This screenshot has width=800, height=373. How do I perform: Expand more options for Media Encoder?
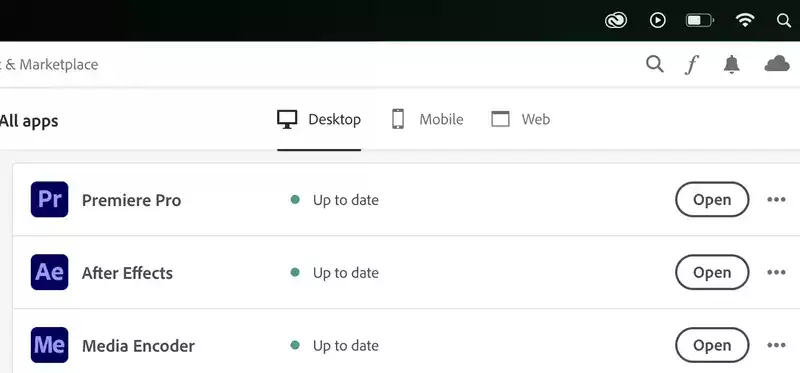[x=776, y=345]
